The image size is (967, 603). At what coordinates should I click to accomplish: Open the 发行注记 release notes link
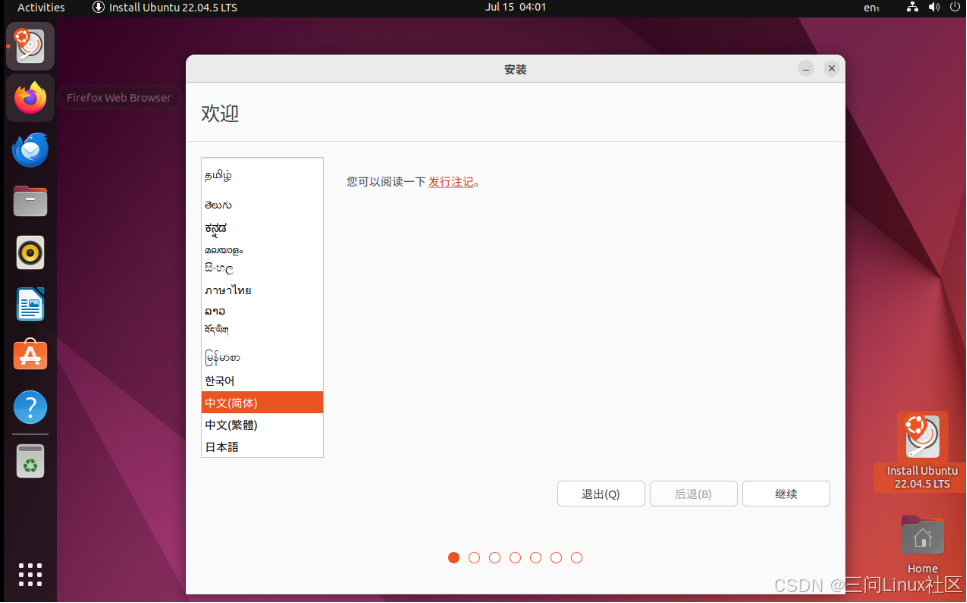451,182
